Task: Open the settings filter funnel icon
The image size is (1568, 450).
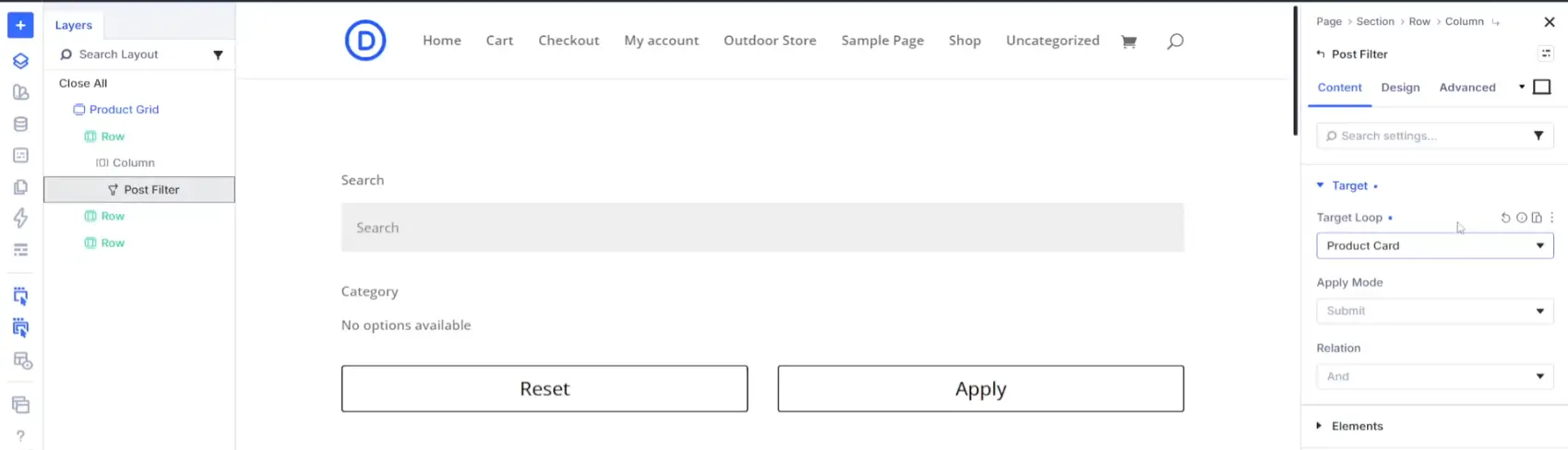Action: point(1538,136)
